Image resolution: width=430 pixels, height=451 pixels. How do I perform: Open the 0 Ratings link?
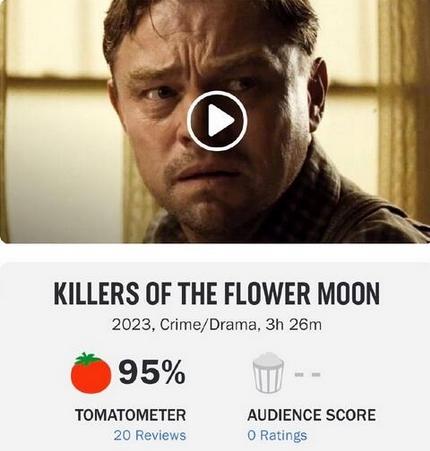pos(277,435)
